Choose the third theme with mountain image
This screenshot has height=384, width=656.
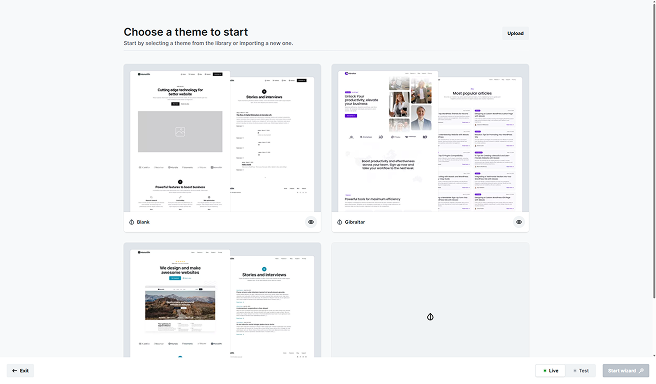pyautogui.click(x=222, y=300)
